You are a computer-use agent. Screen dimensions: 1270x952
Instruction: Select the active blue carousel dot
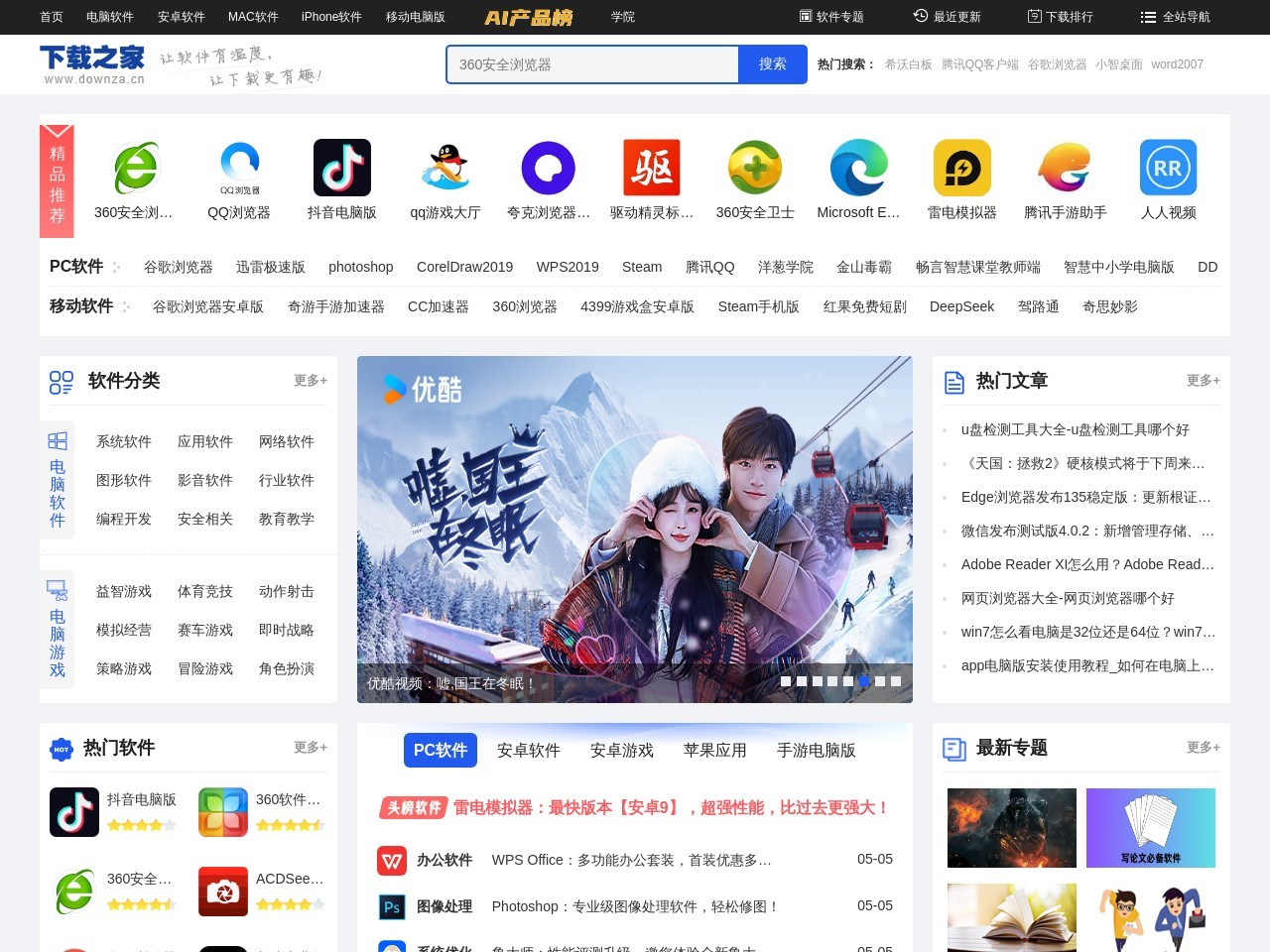tap(864, 681)
